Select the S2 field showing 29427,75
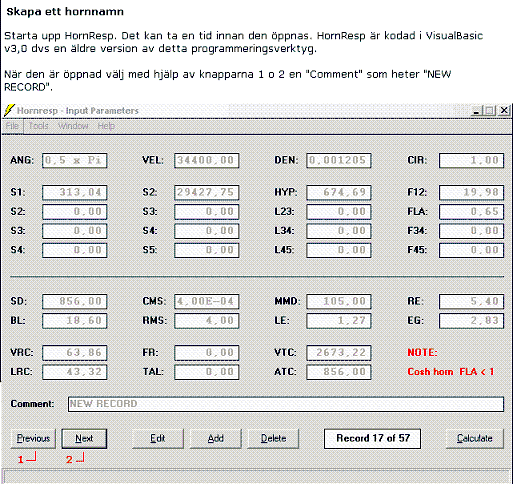This screenshot has height=484, width=513. point(207,192)
